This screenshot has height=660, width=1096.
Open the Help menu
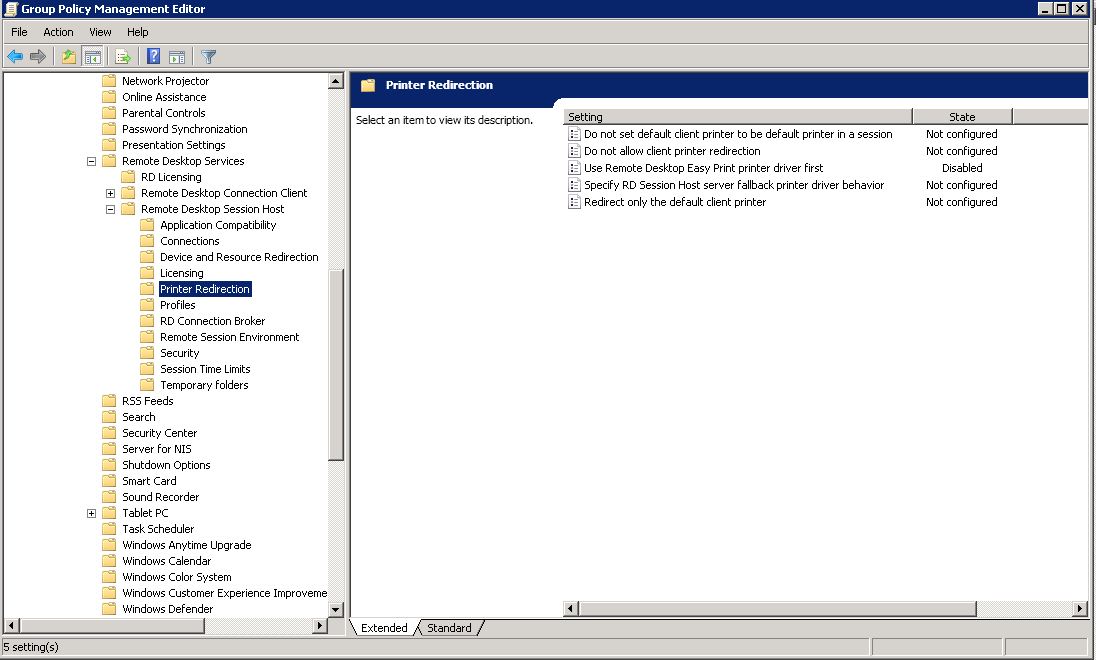pyautogui.click(x=138, y=32)
